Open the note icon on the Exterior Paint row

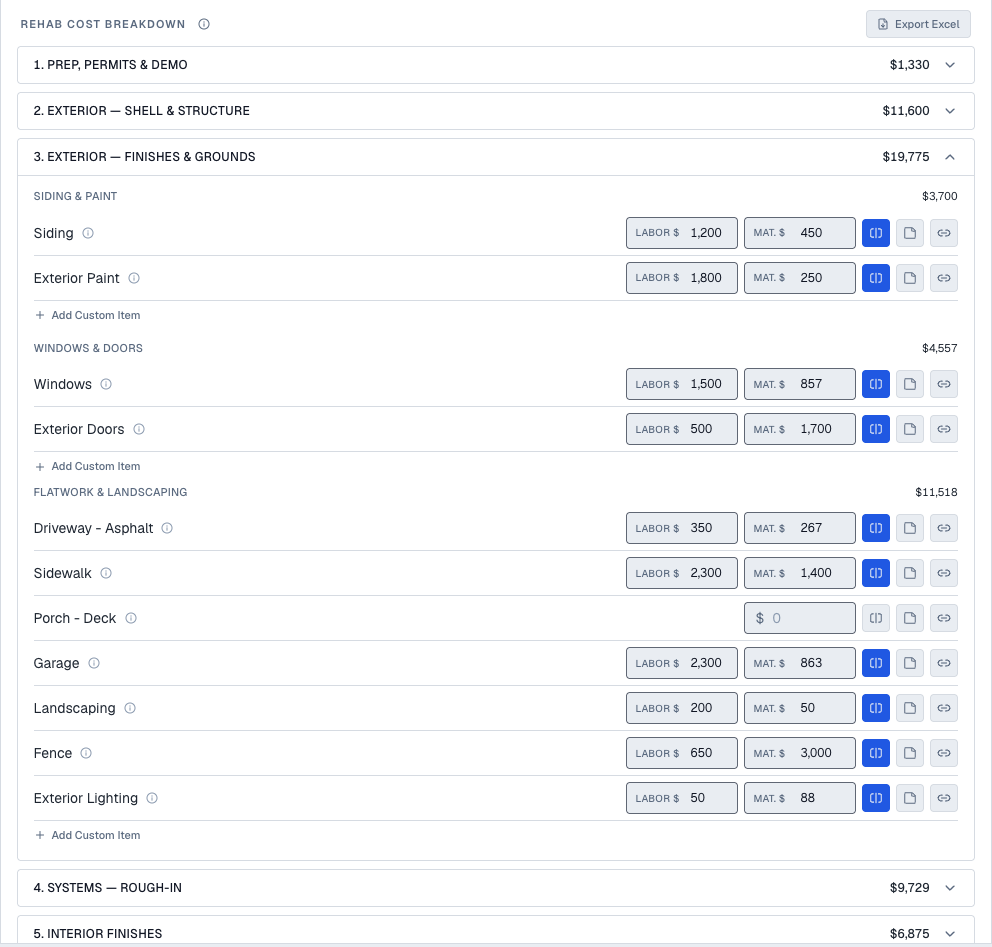[910, 278]
